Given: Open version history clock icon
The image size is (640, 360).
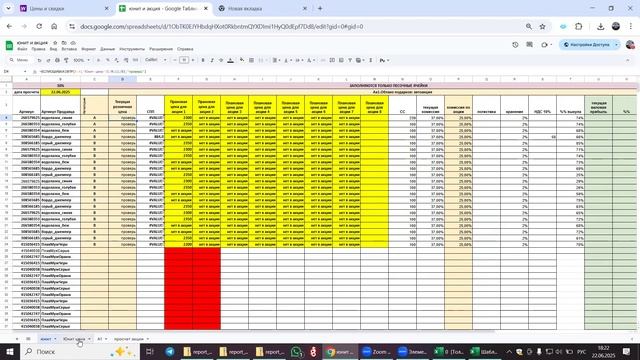Looking at the screenshot, I should click(x=515, y=44).
